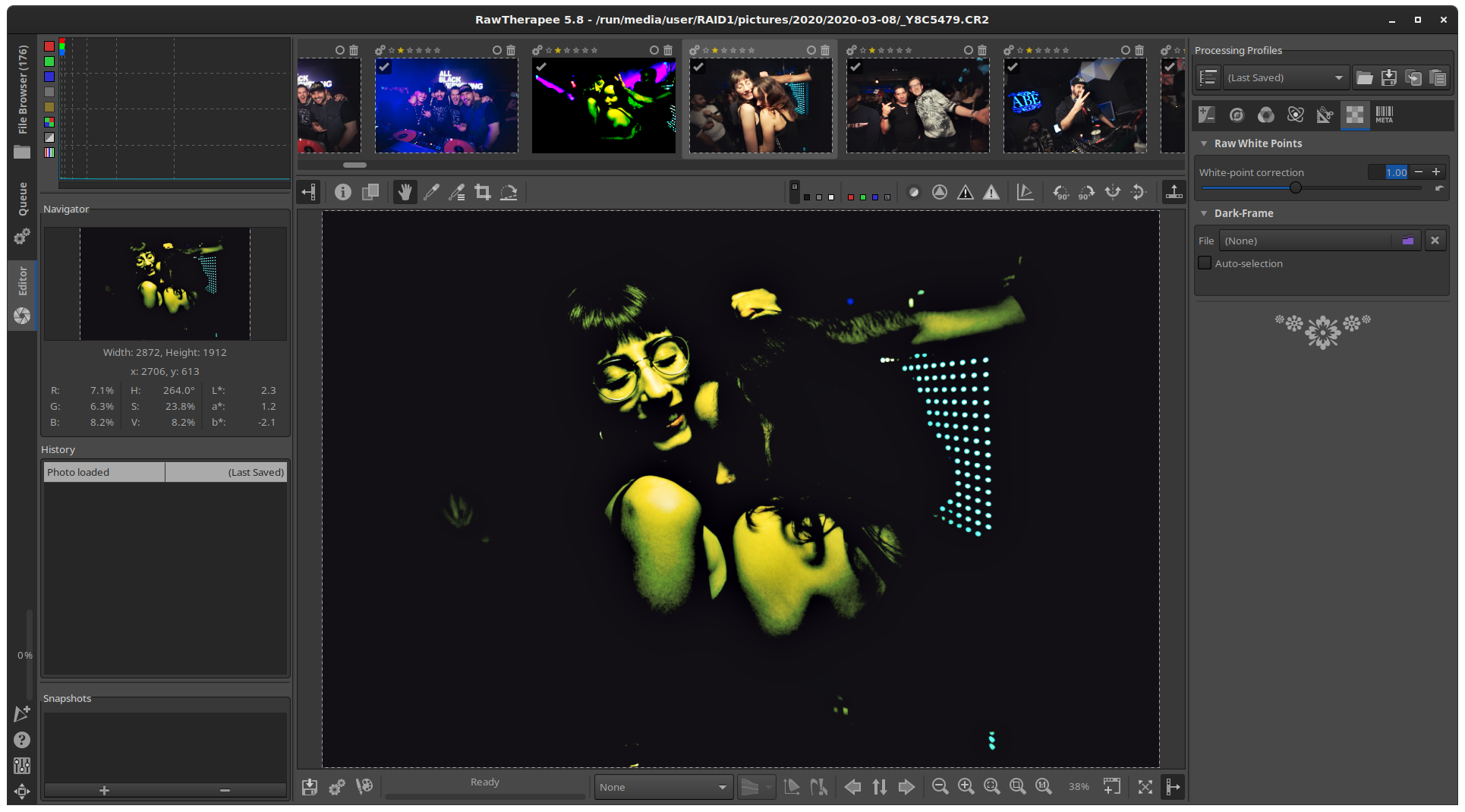1465x812 pixels.
Task: Load a processing profile from file
Action: (1364, 77)
